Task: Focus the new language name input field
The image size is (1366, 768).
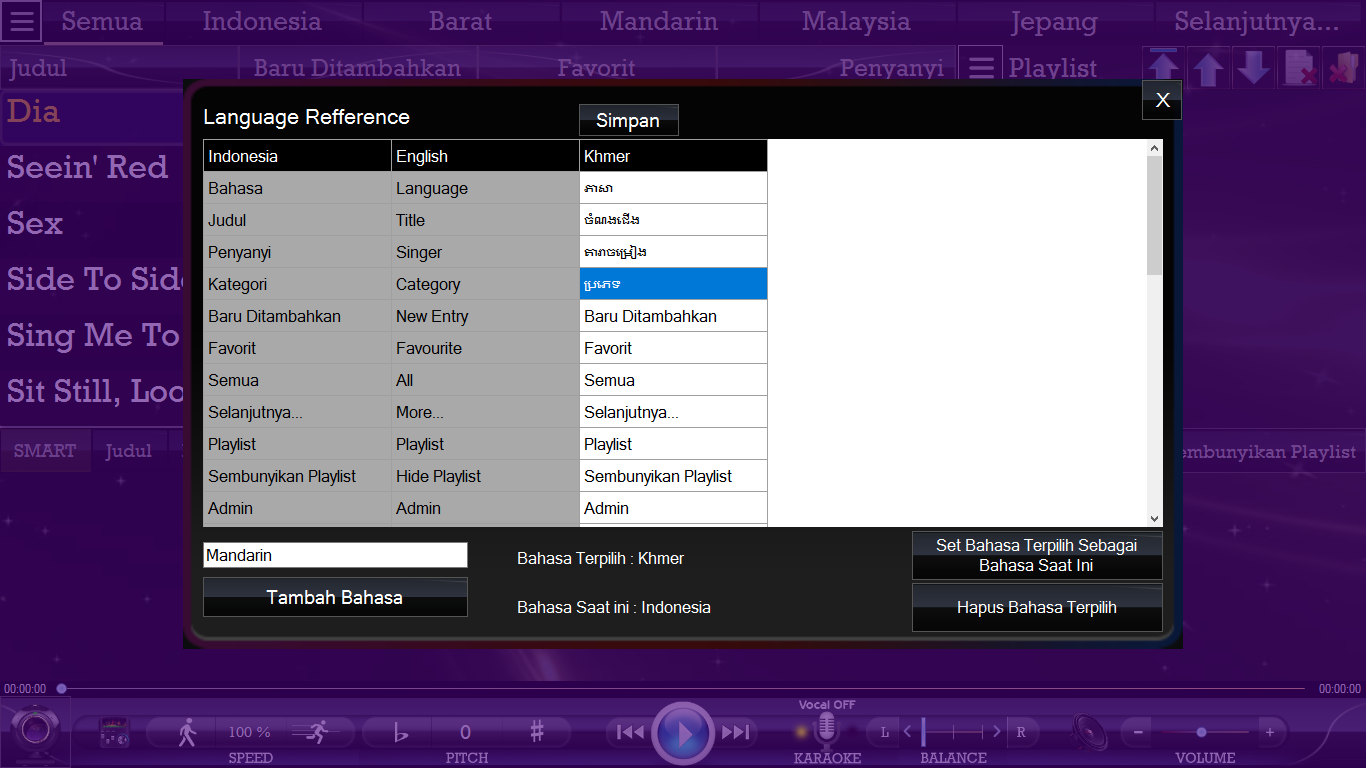Action: (x=335, y=555)
